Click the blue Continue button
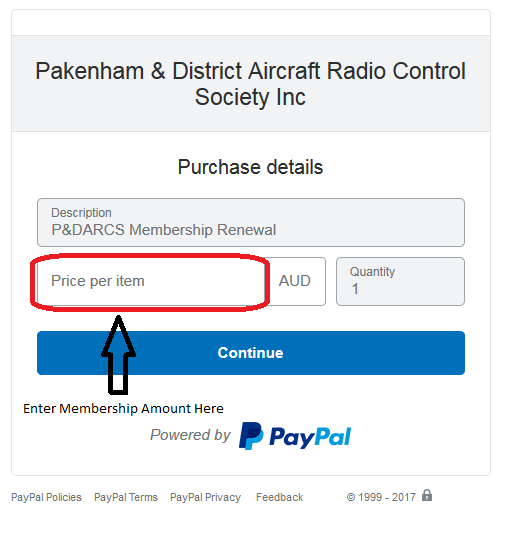513x542 pixels. coord(251,353)
